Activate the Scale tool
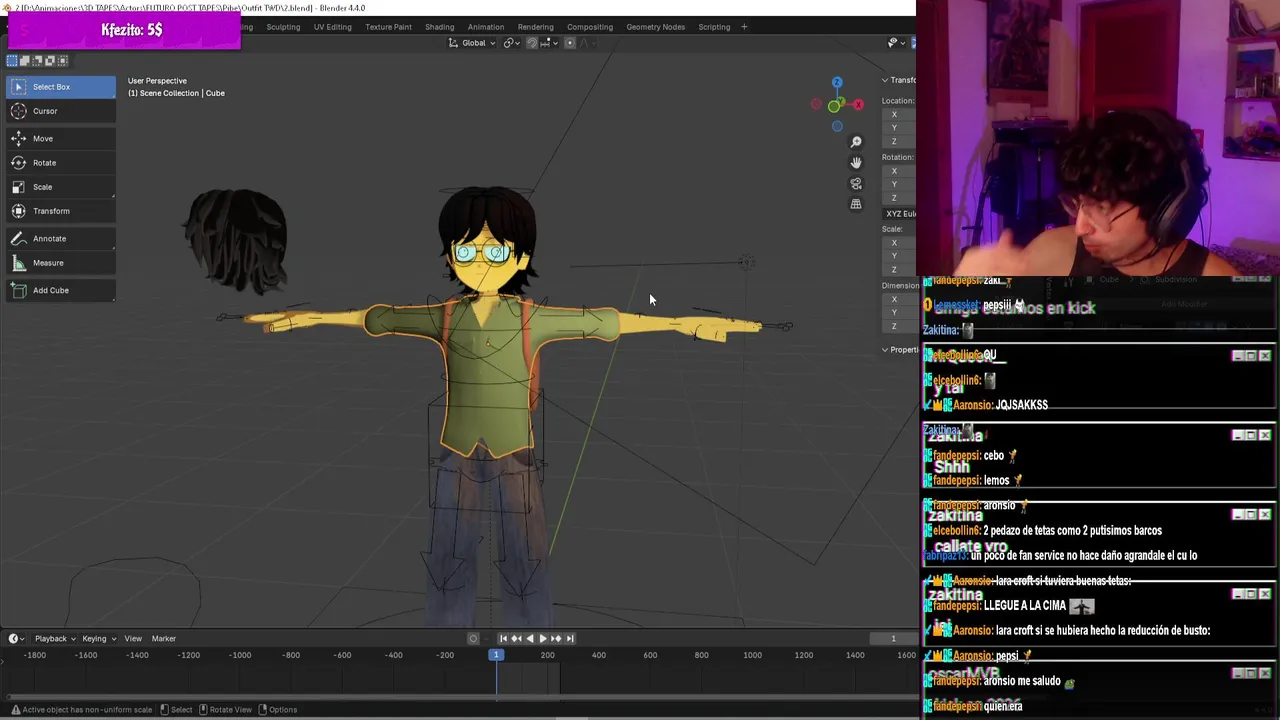Viewport: 1280px width, 720px height. 60,187
